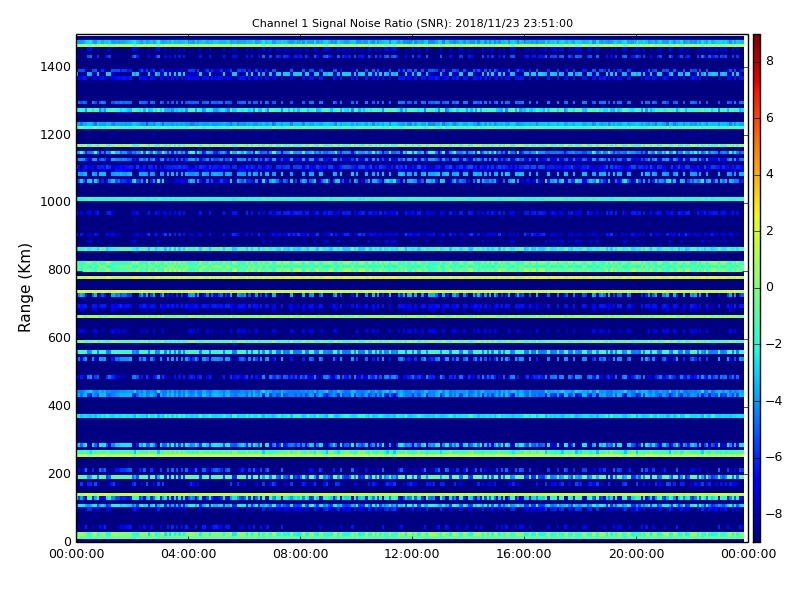
Task: Click the colorbar label 2
Action: (x=770, y=231)
